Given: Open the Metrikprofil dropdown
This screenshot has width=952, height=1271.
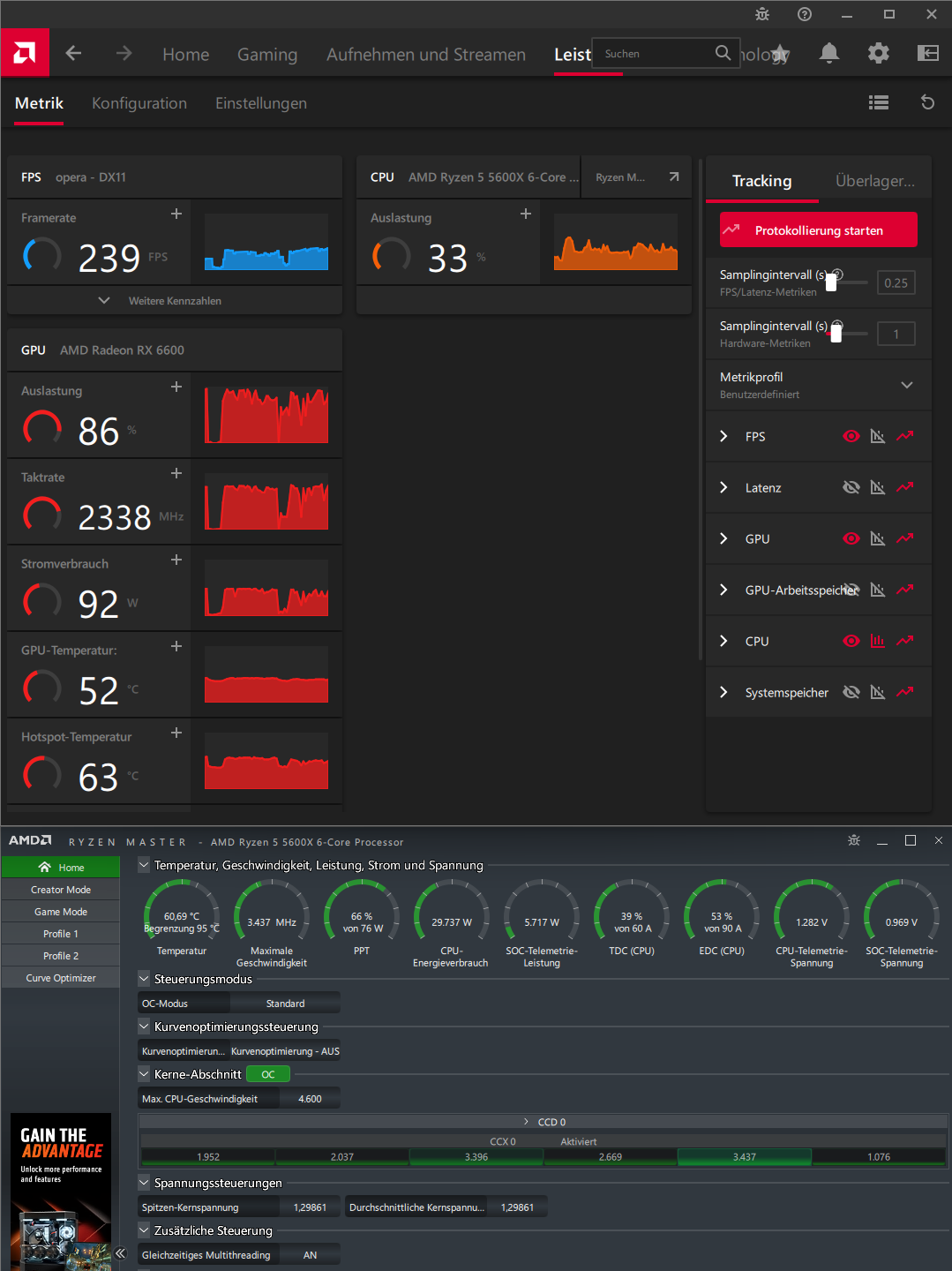Looking at the screenshot, I should click(x=907, y=385).
